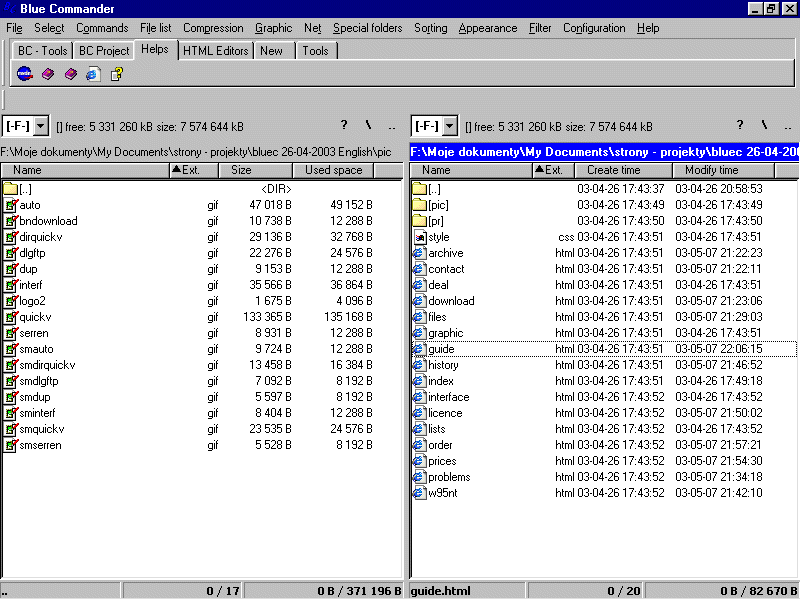Click the style css file icon
Screen dimensions: 800x600
click(419, 237)
